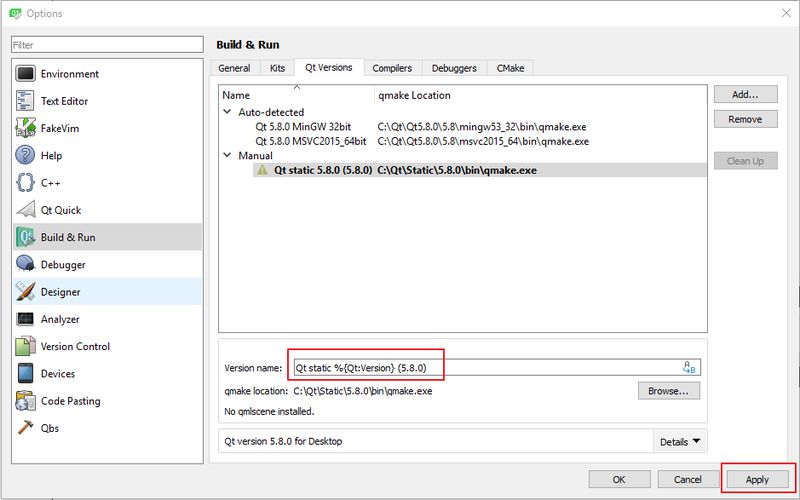Click the Clean Up button

point(745,161)
